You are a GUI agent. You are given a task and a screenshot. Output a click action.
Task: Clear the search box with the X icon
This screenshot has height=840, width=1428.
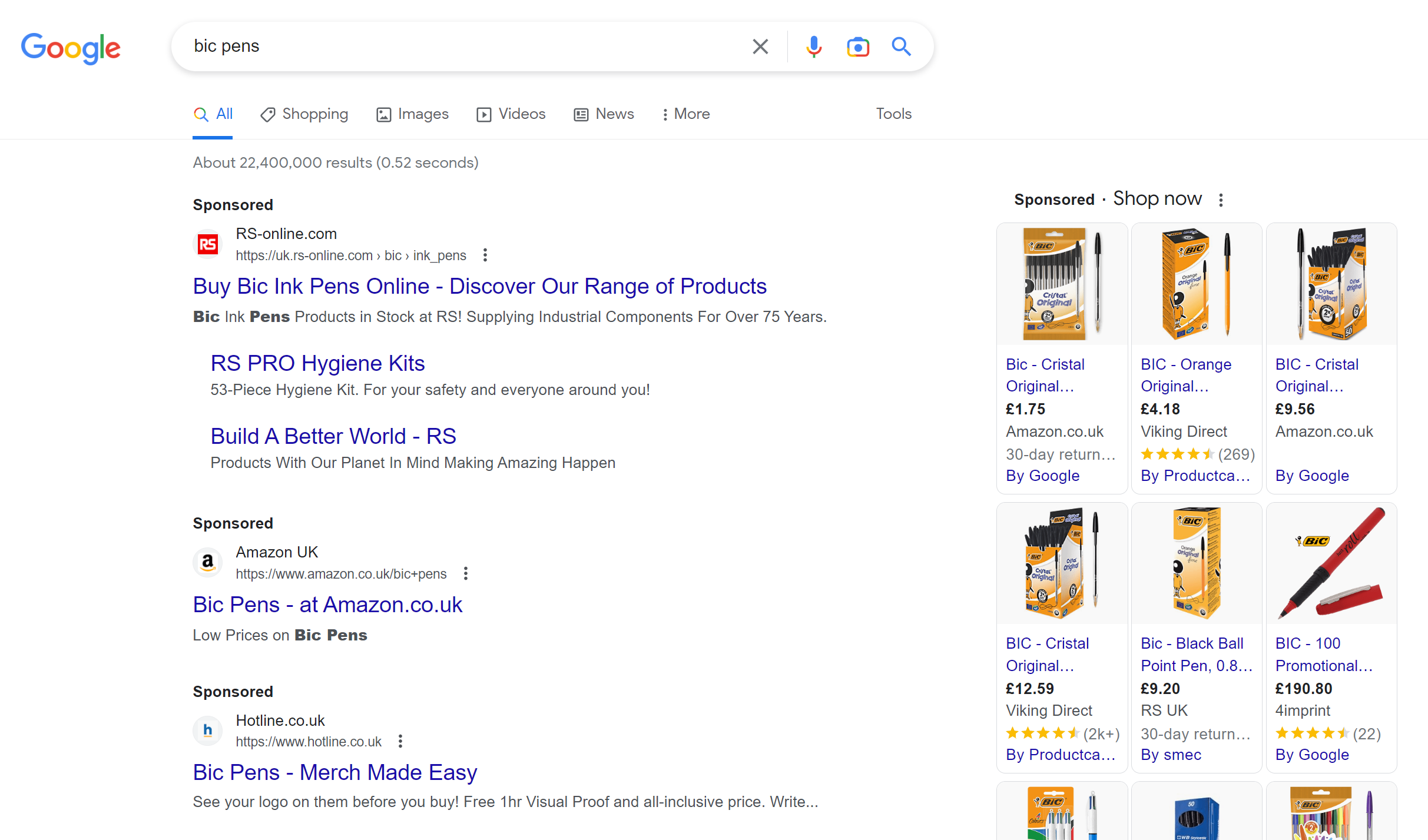[x=760, y=47]
